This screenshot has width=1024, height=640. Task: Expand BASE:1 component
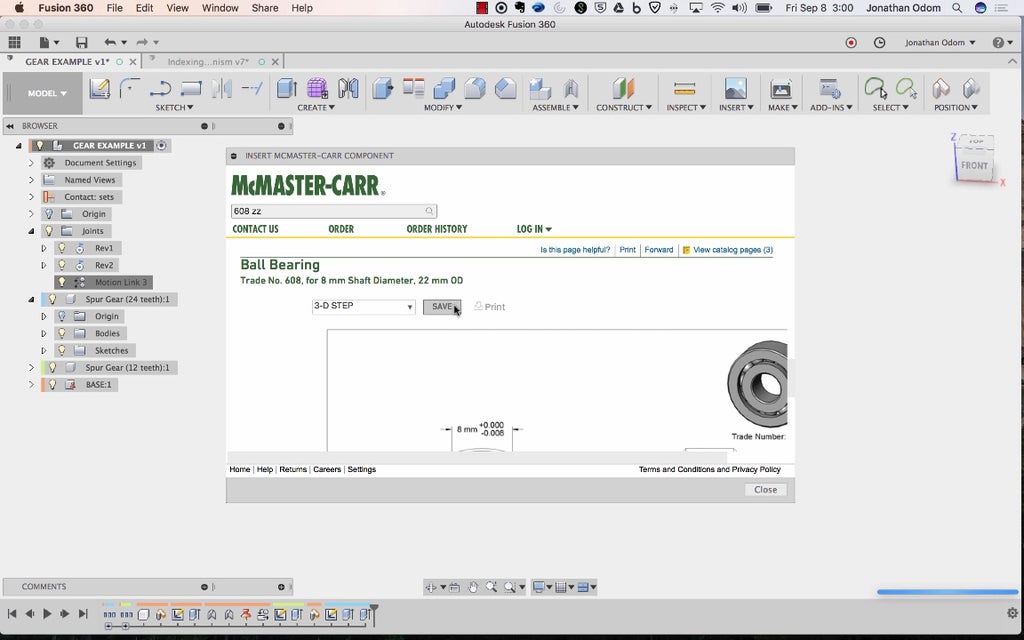point(31,385)
